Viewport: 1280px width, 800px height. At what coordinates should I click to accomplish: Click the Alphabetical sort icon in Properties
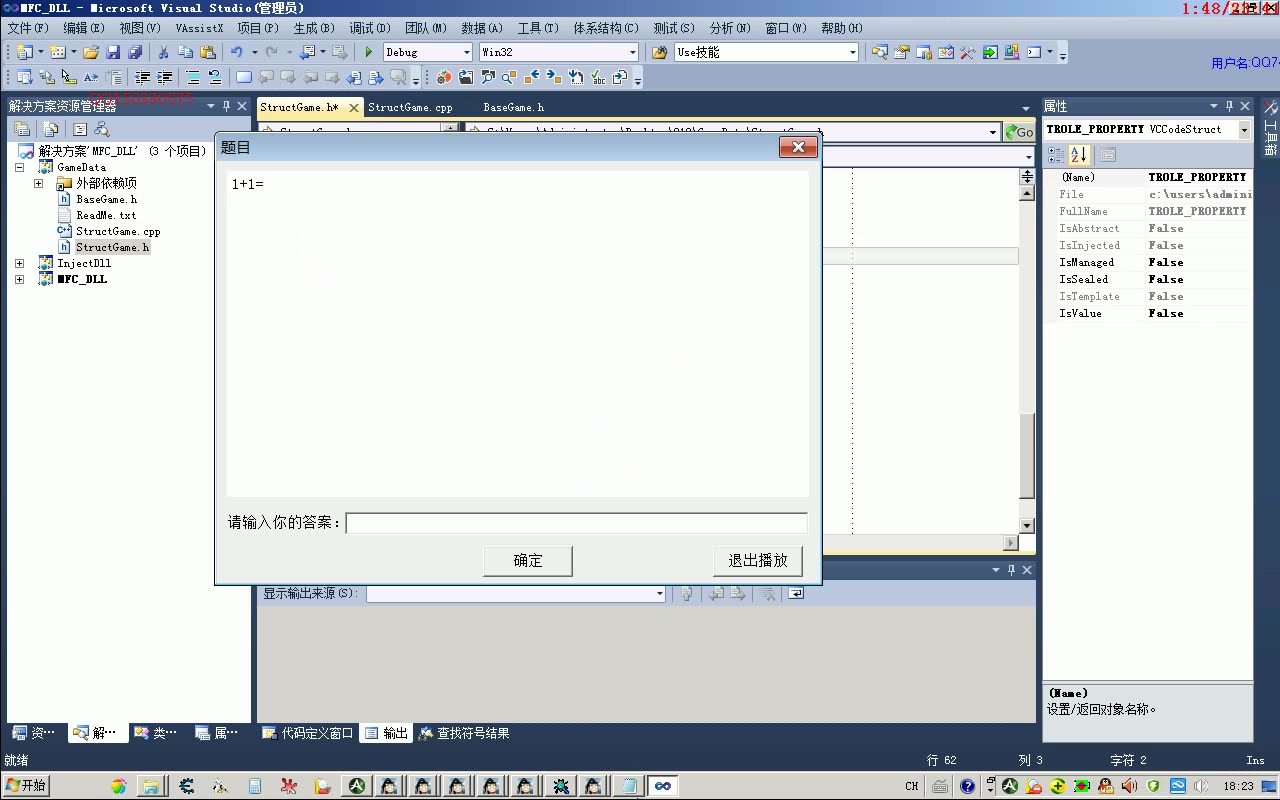(1078, 155)
